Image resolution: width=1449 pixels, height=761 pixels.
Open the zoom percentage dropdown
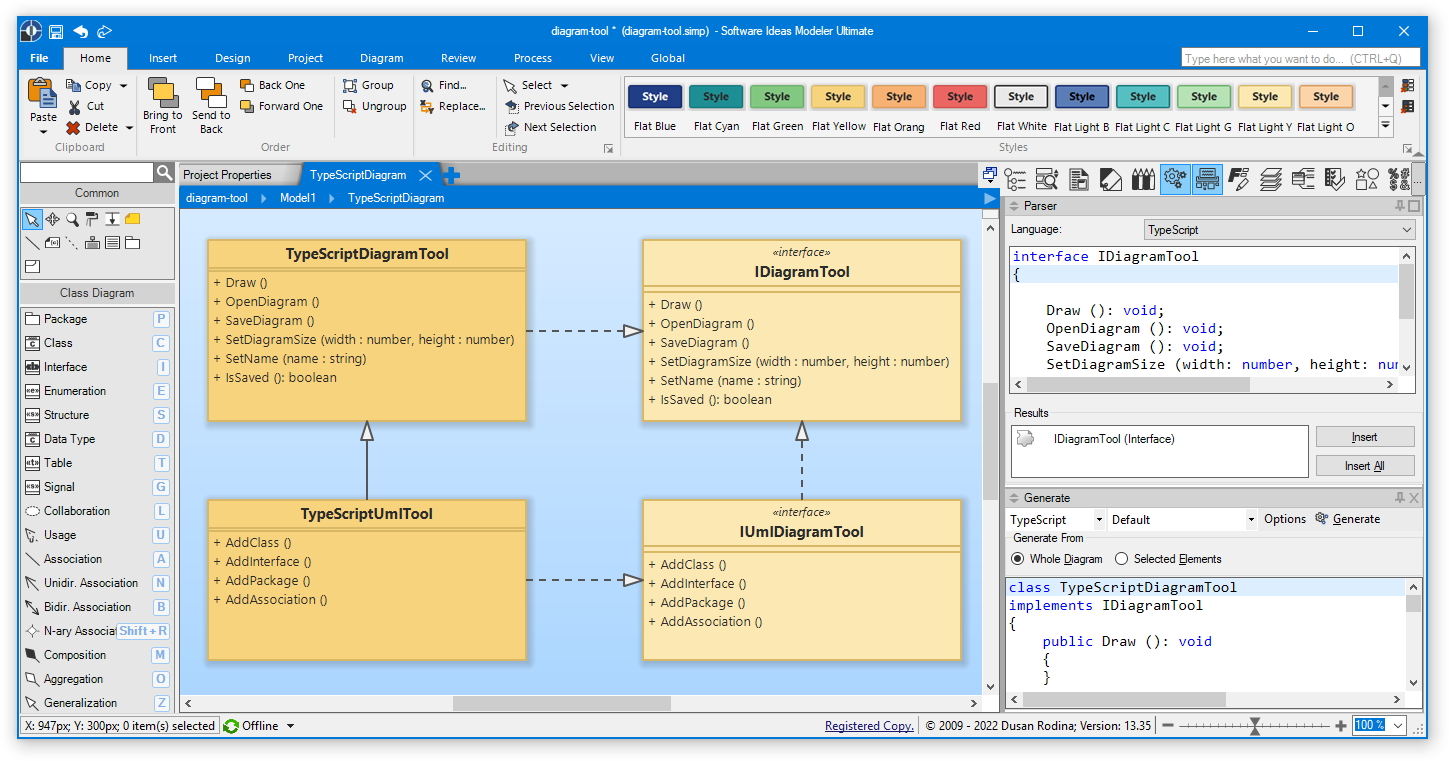(x=1397, y=726)
